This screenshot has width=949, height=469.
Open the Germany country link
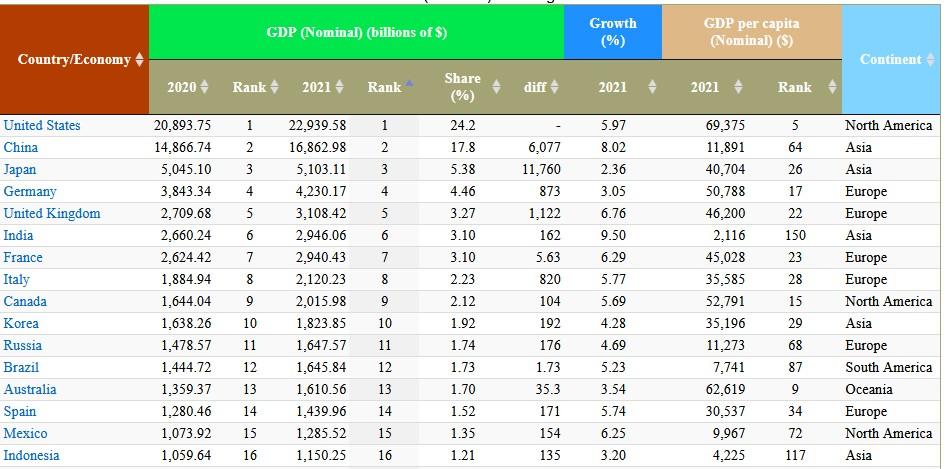30,191
